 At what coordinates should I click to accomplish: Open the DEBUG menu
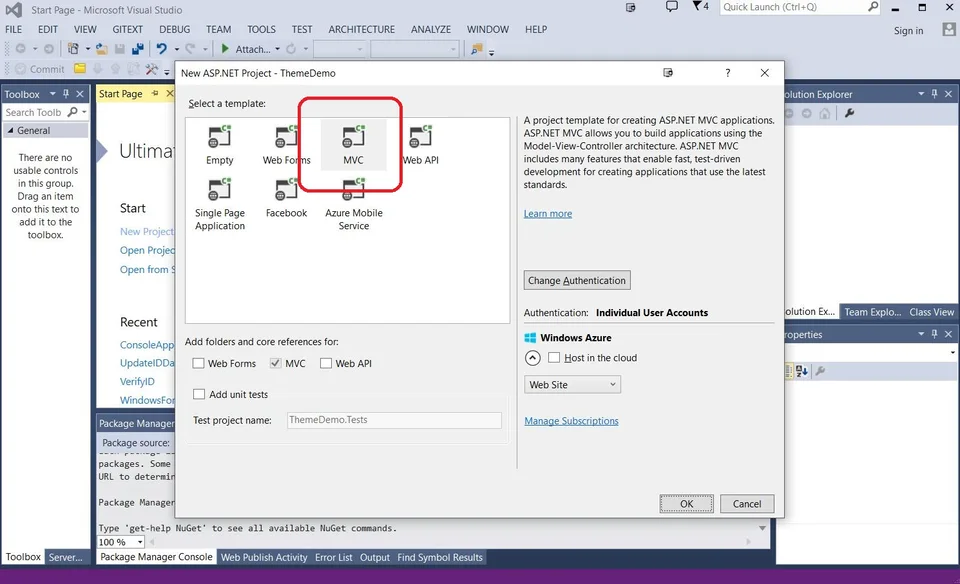click(x=174, y=29)
